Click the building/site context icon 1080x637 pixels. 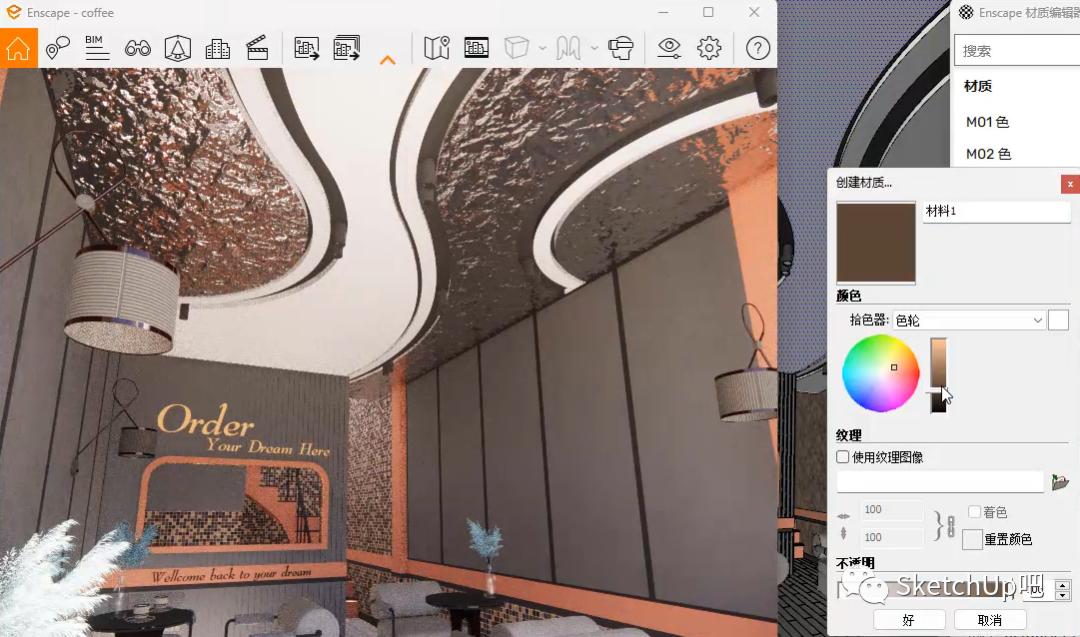218,47
